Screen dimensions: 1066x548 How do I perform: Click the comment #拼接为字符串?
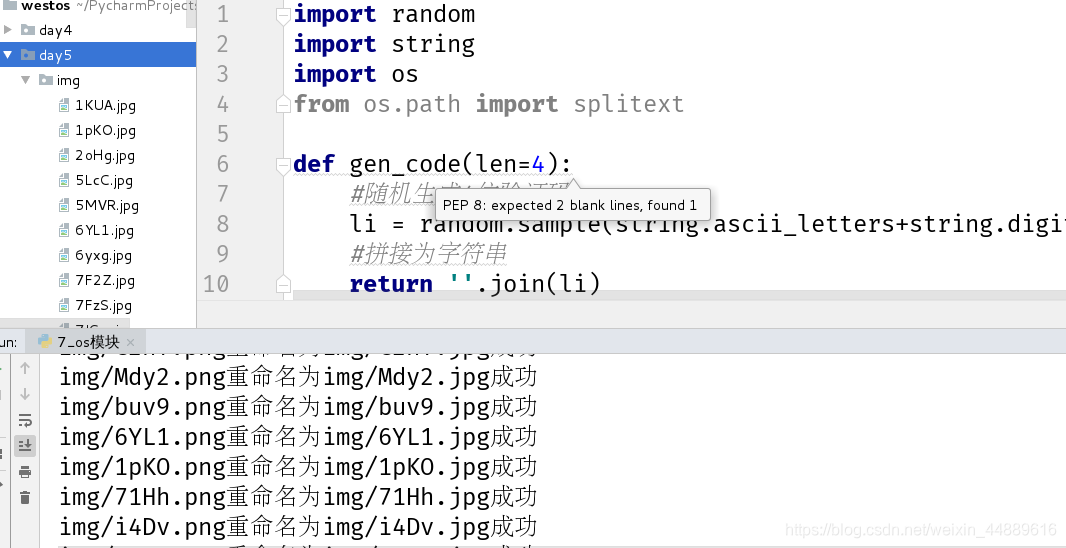pyautogui.click(x=428, y=254)
